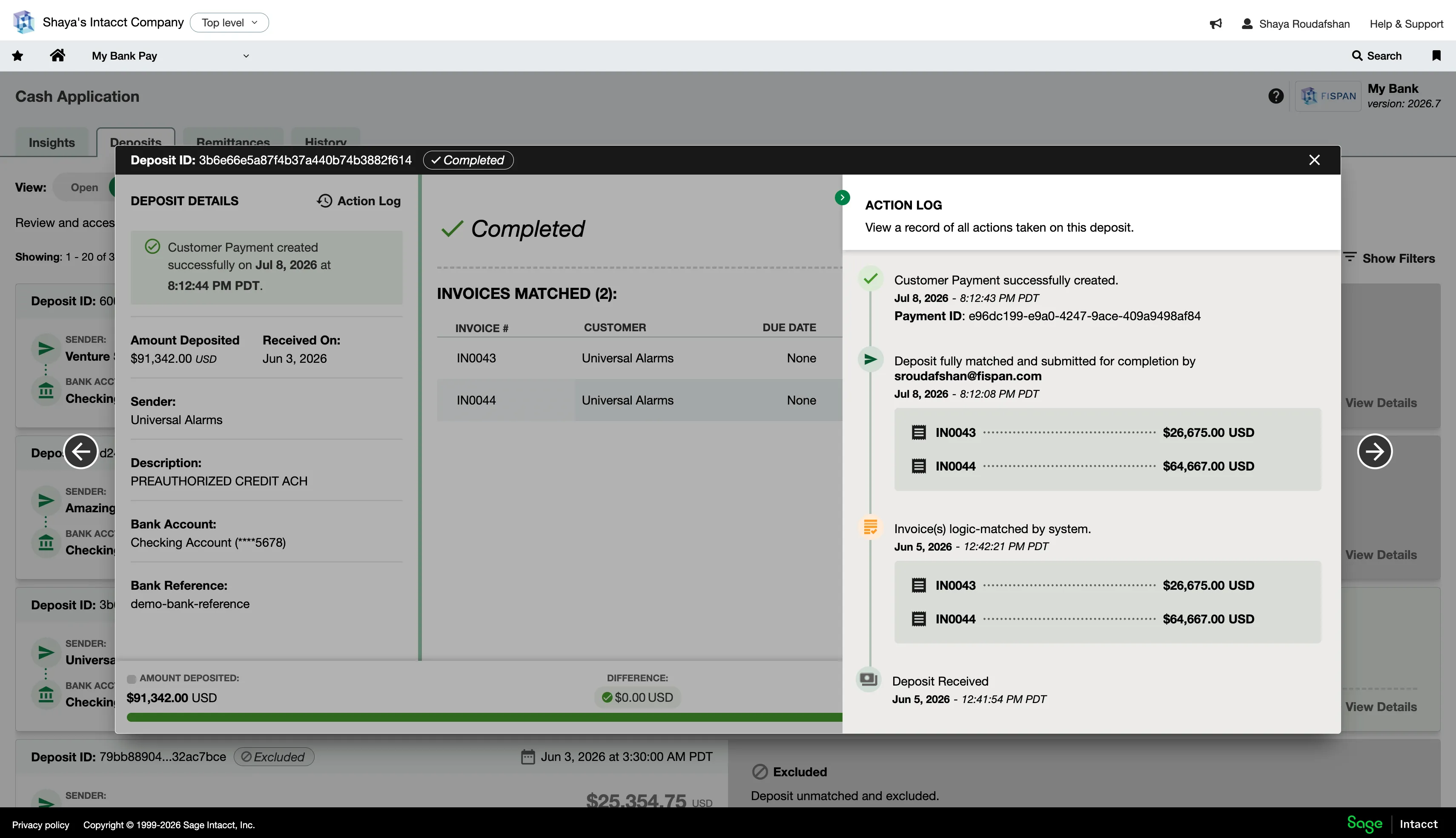This screenshot has height=838, width=1456.
Task: Collapse the Action Log panel chevron
Action: [x=842, y=198]
